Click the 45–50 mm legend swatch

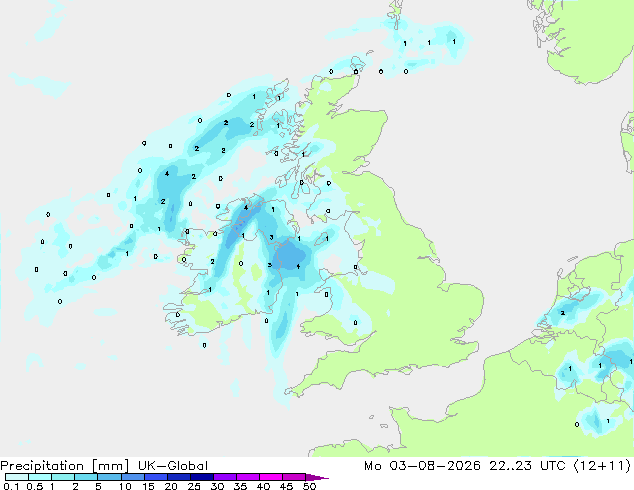pyautogui.click(x=294, y=477)
